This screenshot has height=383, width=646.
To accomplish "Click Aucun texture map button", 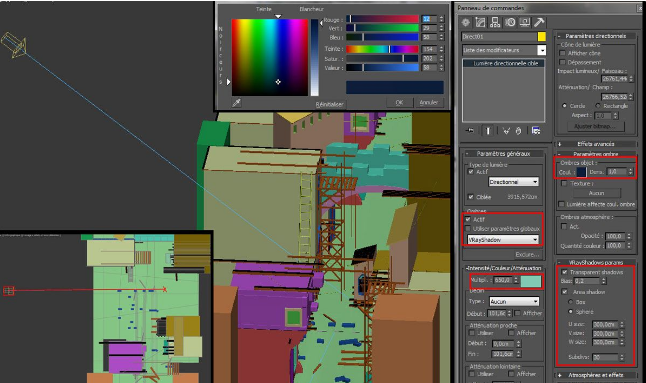I will pyautogui.click(x=596, y=193).
